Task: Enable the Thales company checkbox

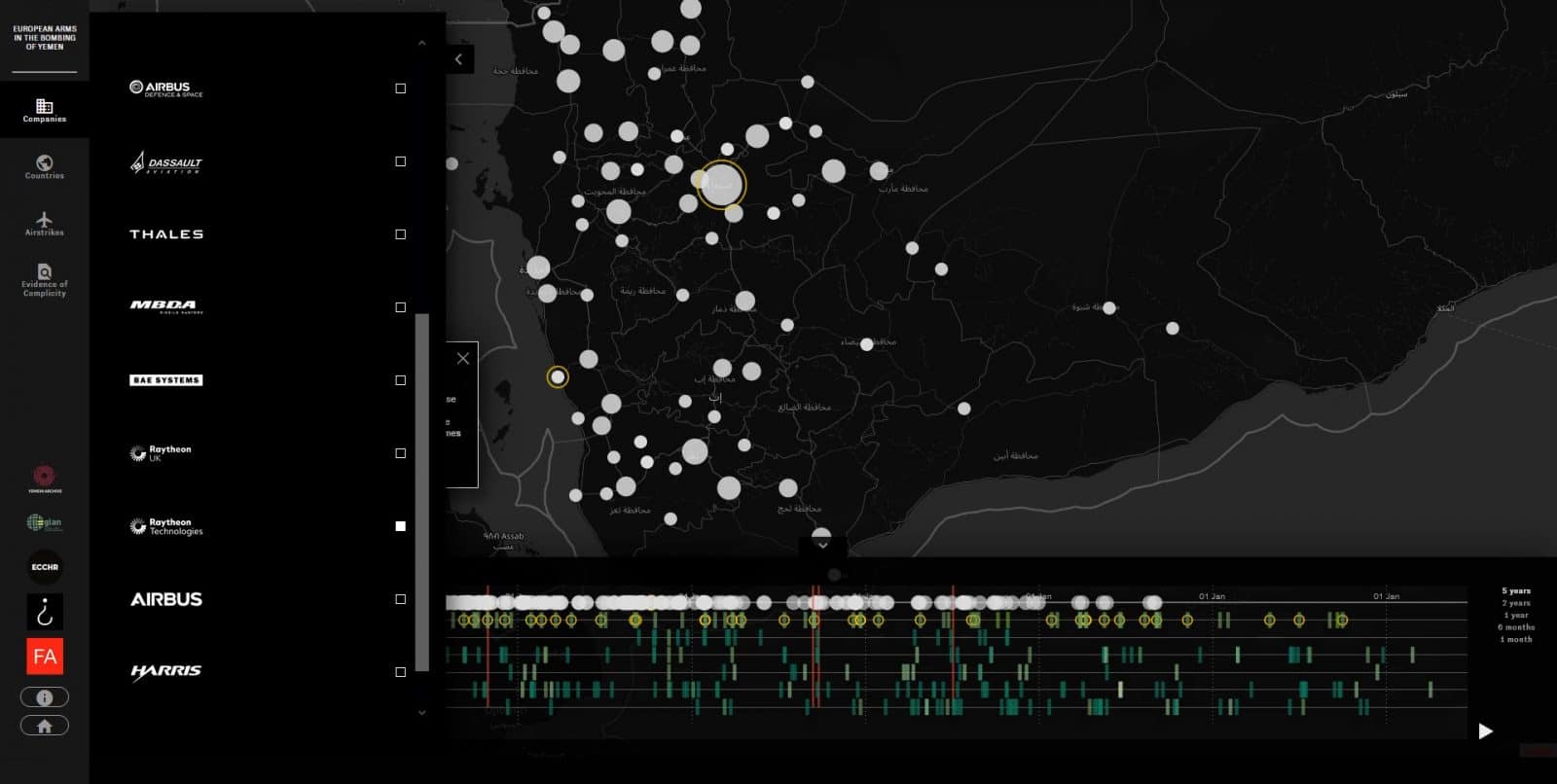Action: (x=400, y=234)
